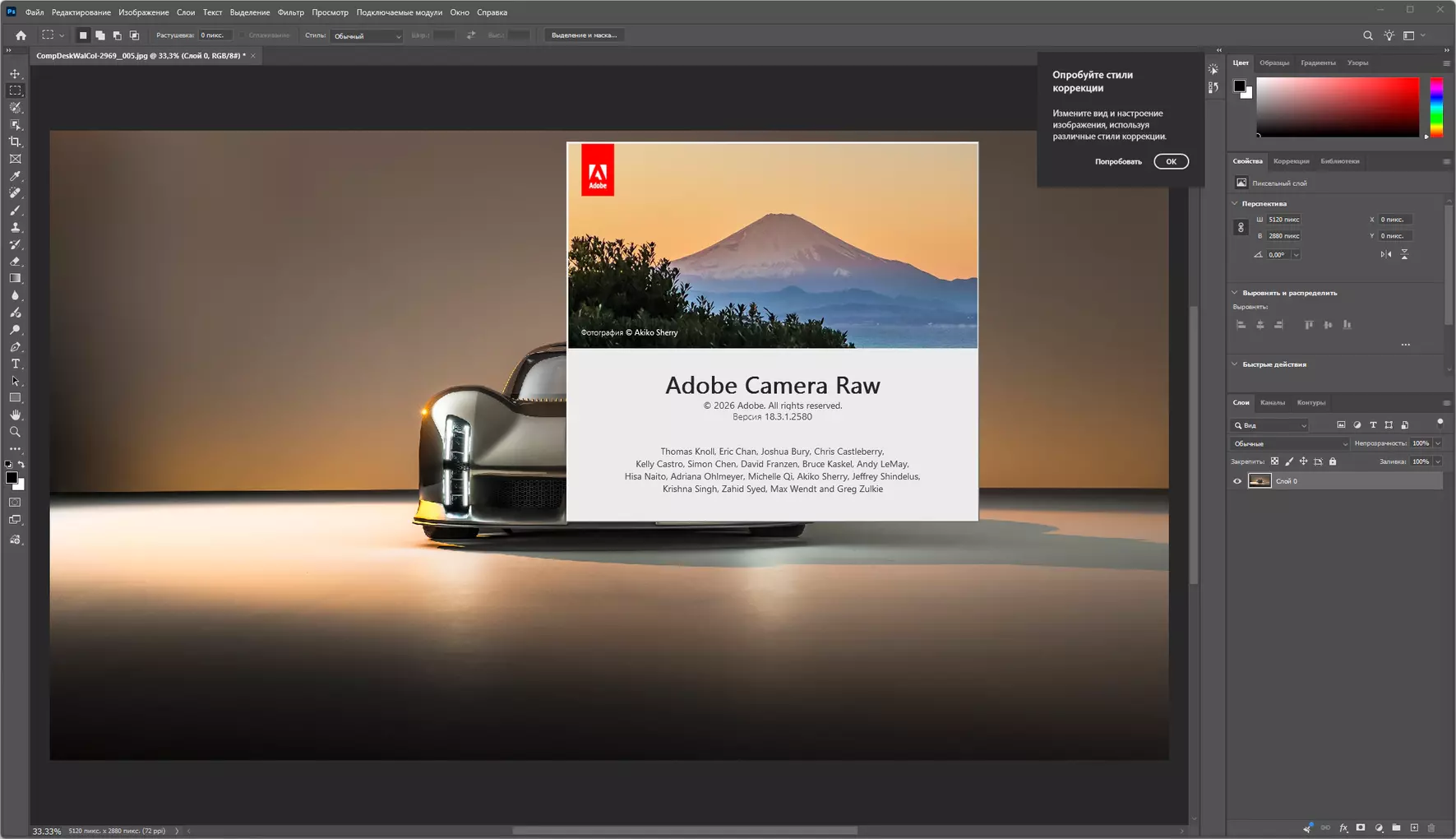Align left edges in the align section
1456x839 pixels.
[1241, 325]
